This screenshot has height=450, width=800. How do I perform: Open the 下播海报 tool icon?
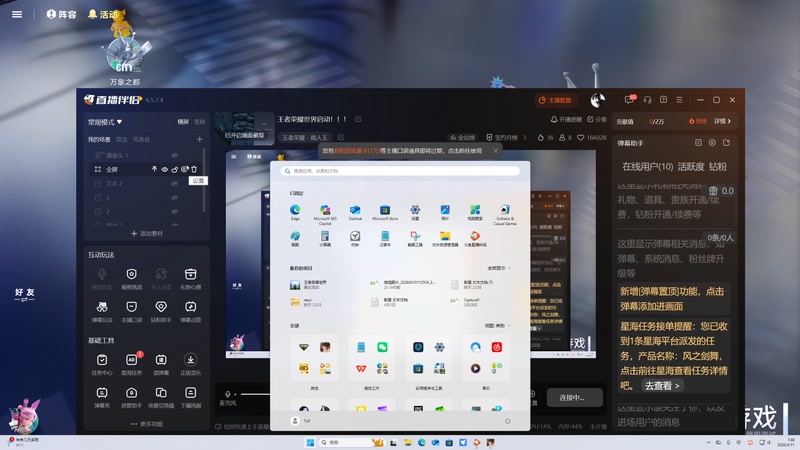pyautogui.click(x=190, y=397)
